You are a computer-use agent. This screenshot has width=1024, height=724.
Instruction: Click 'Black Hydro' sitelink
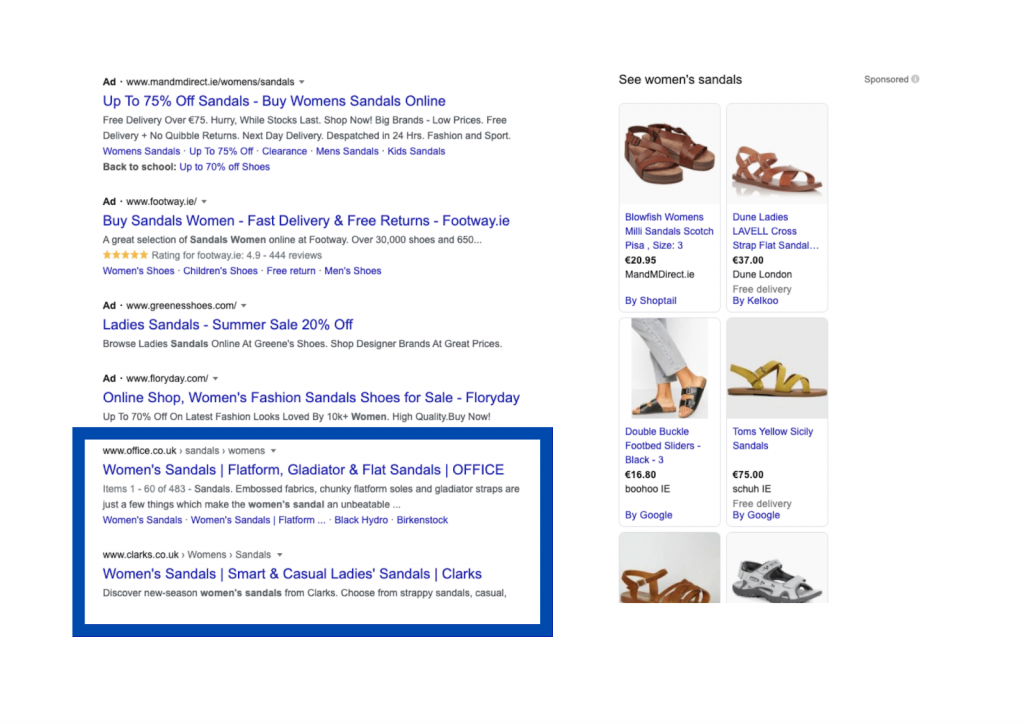(361, 520)
